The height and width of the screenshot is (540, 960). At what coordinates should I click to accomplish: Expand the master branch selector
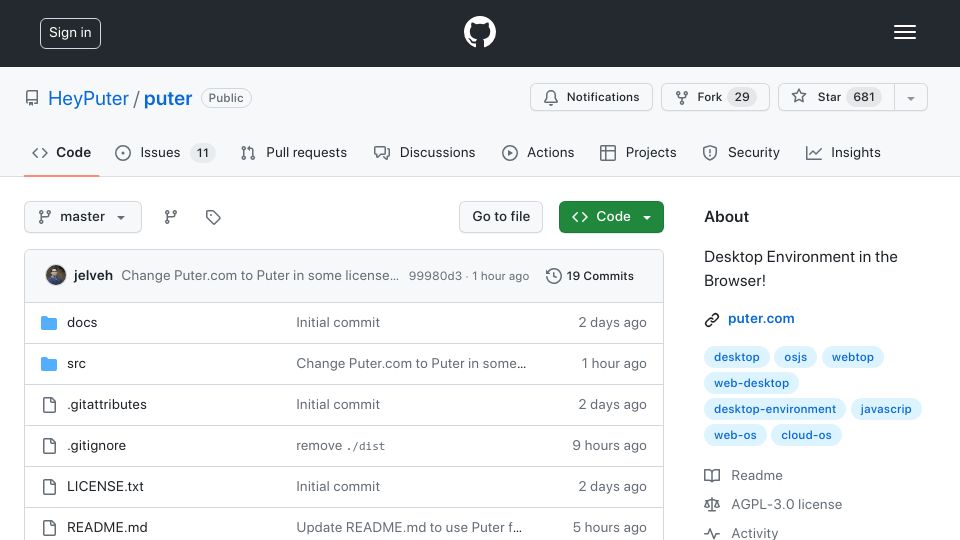point(83,217)
